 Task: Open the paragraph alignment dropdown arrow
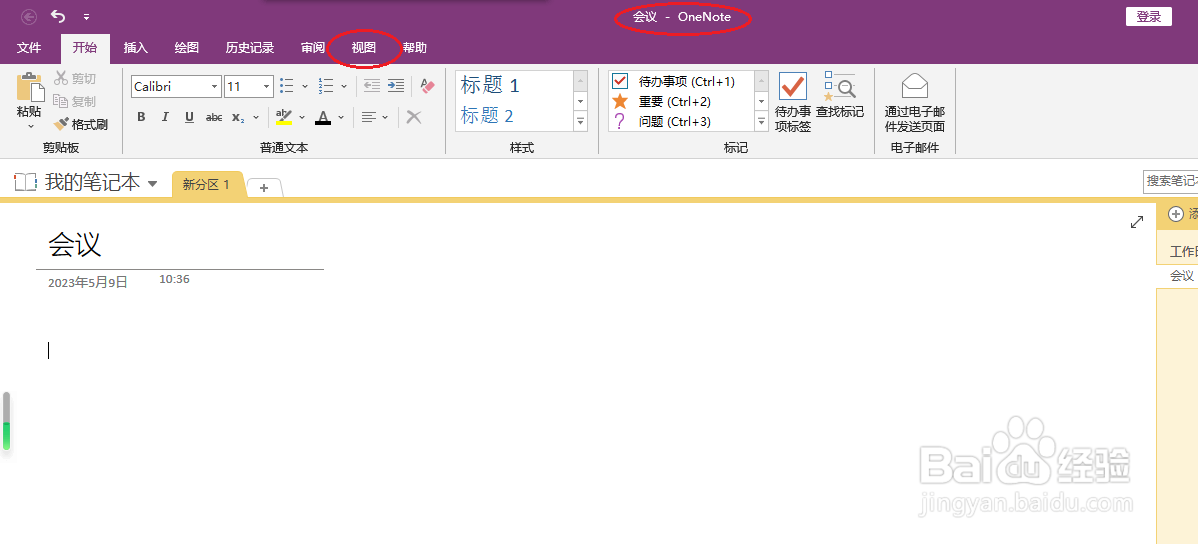click(x=385, y=117)
